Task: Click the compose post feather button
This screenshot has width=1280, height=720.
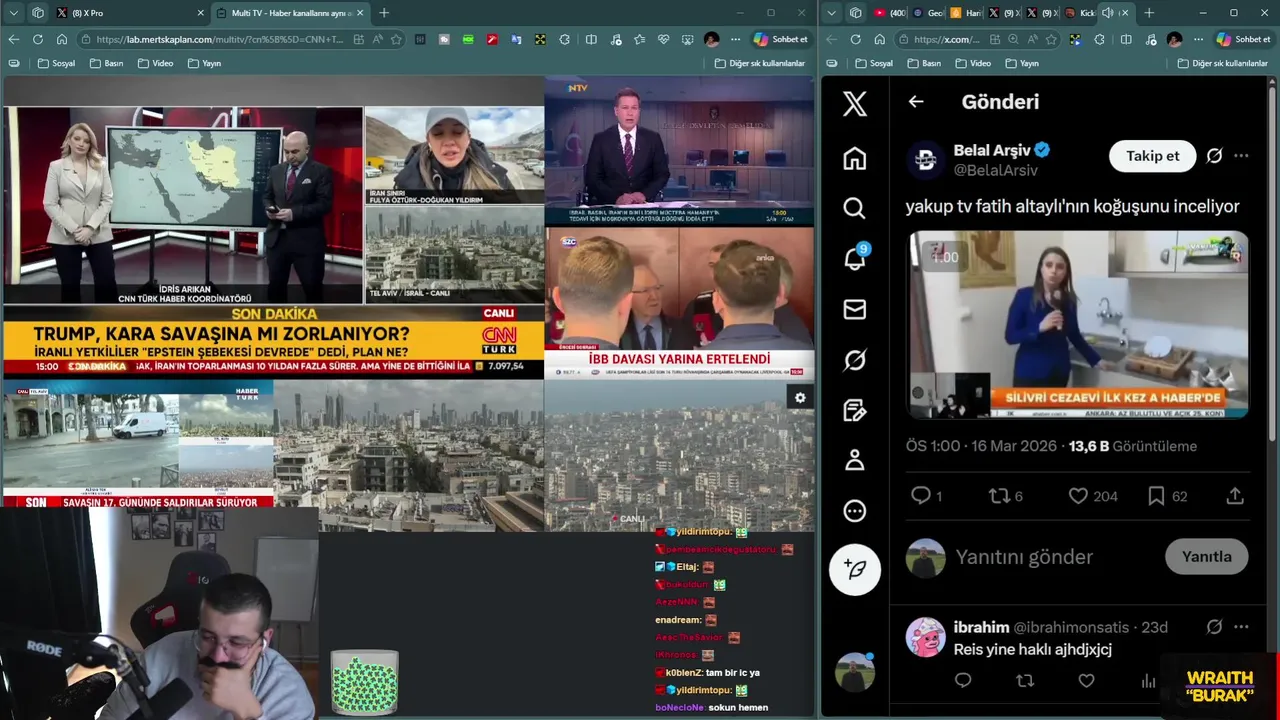Action: (854, 569)
